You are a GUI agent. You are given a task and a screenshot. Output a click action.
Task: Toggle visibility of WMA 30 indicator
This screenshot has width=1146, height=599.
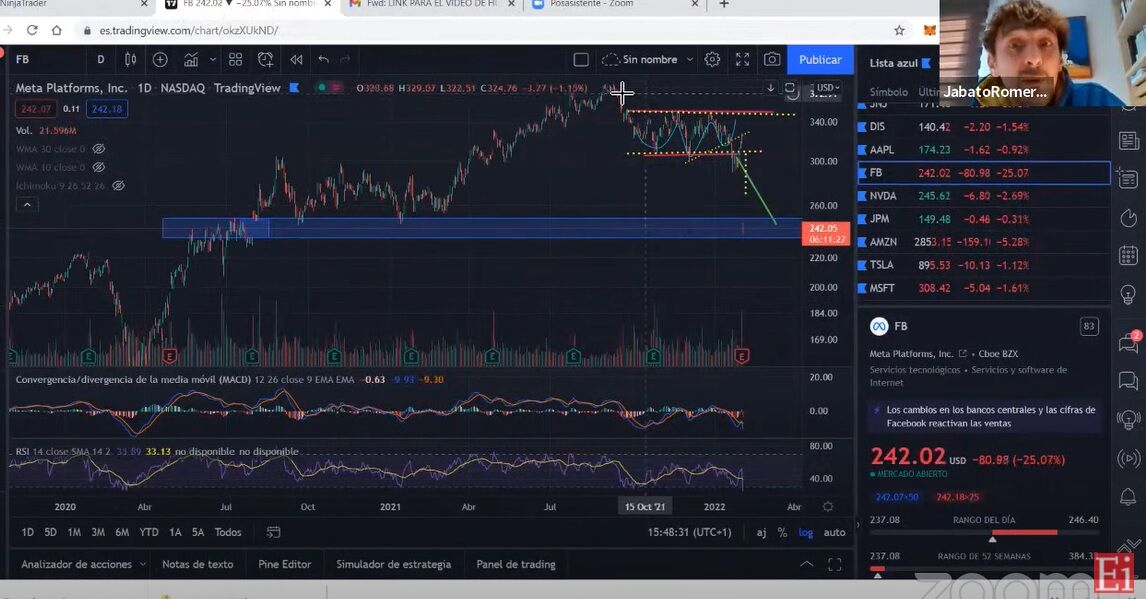point(99,149)
